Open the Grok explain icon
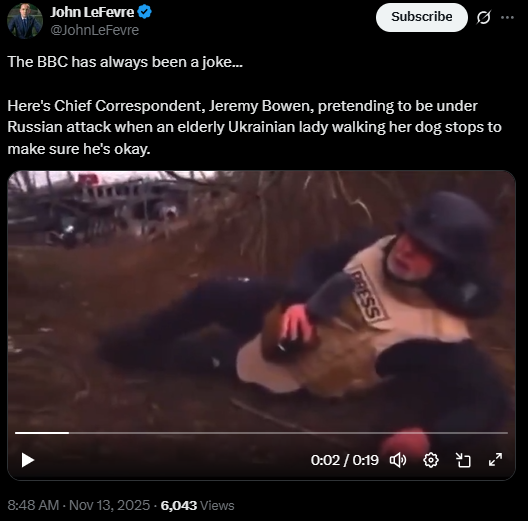528x521 pixels. tap(484, 17)
